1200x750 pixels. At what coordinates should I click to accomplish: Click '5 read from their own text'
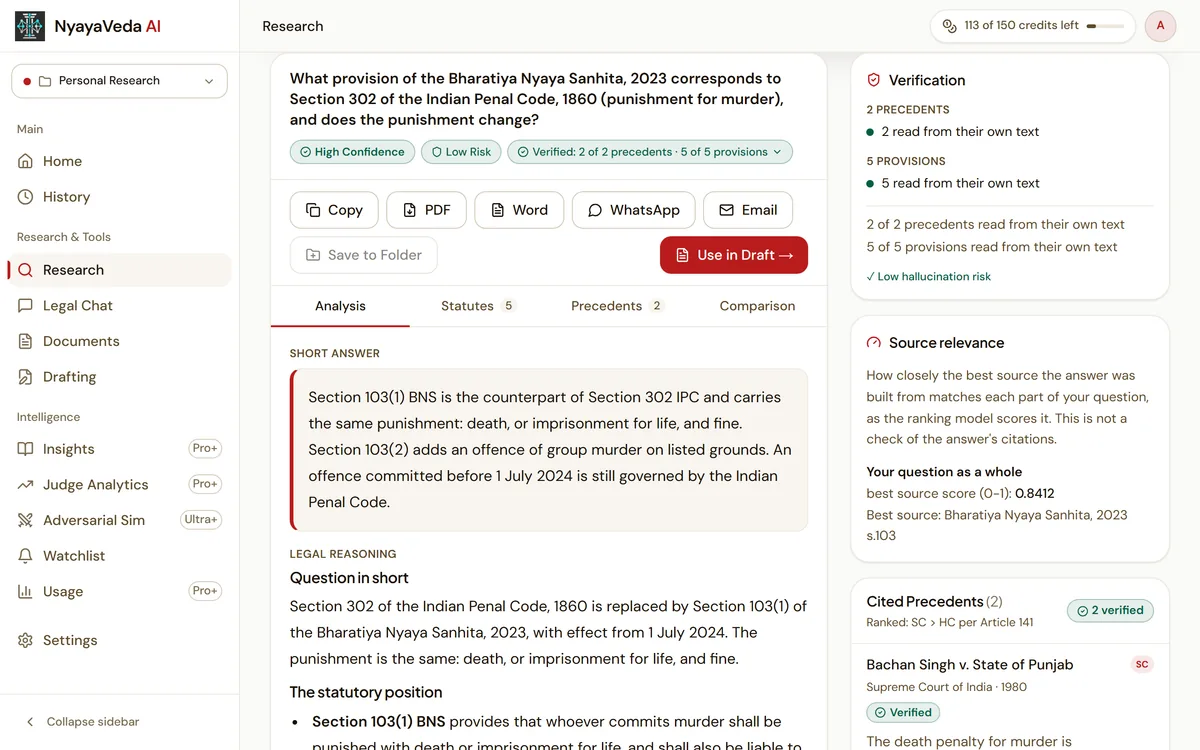[x=960, y=183]
